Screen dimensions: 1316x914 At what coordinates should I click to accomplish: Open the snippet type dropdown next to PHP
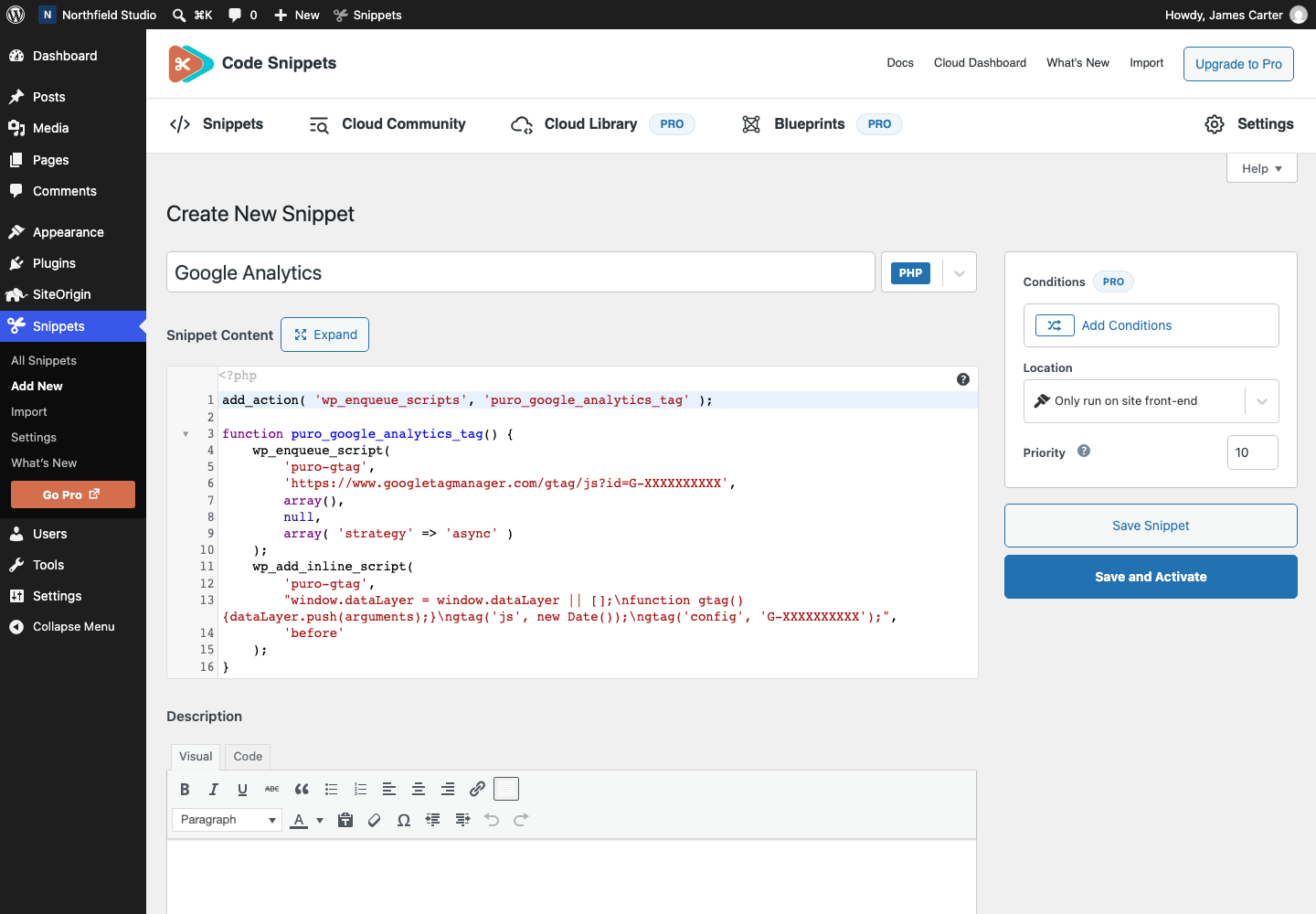960,272
